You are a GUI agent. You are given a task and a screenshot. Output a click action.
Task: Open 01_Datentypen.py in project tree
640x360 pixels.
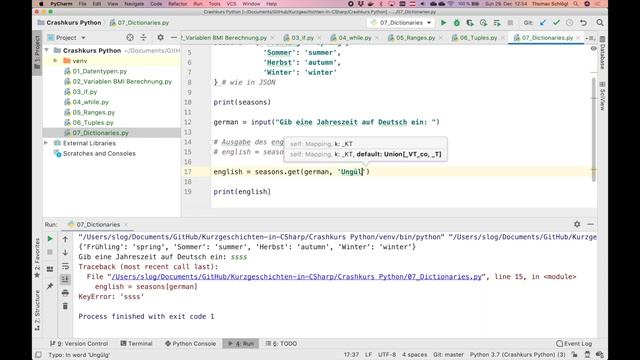coord(100,71)
